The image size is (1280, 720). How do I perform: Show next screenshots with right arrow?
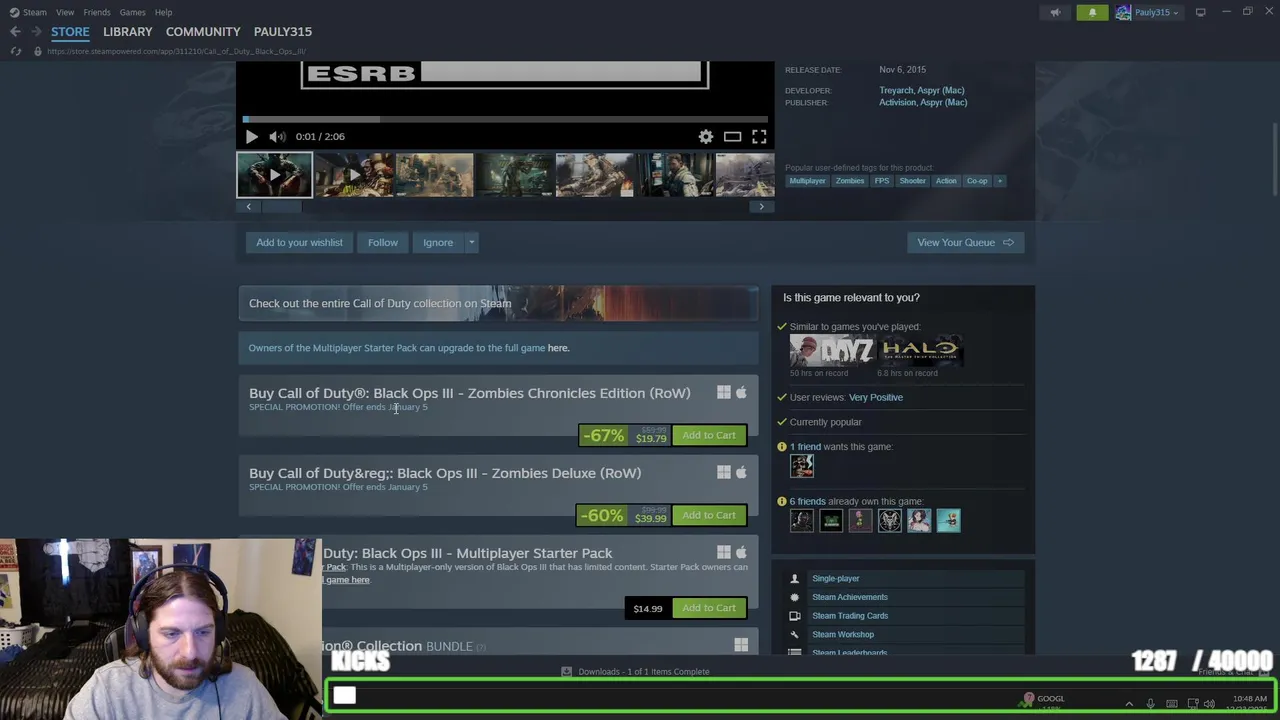(x=761, y=207)
